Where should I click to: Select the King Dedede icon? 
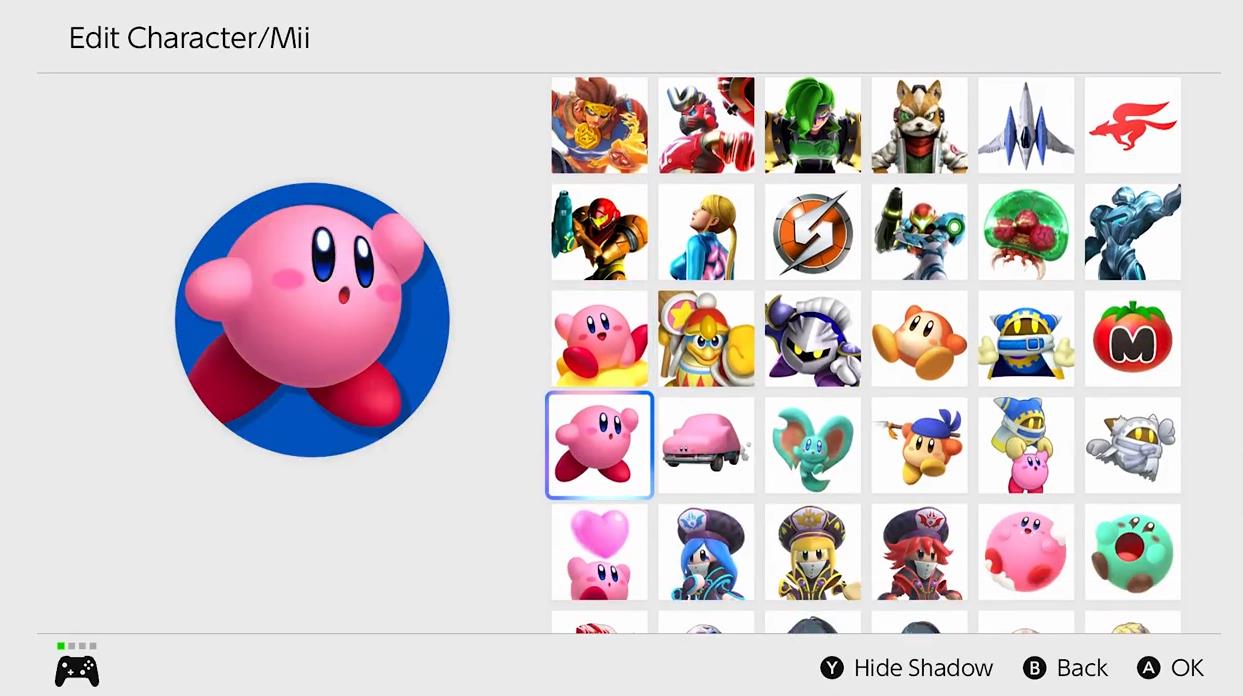[706, 339]
